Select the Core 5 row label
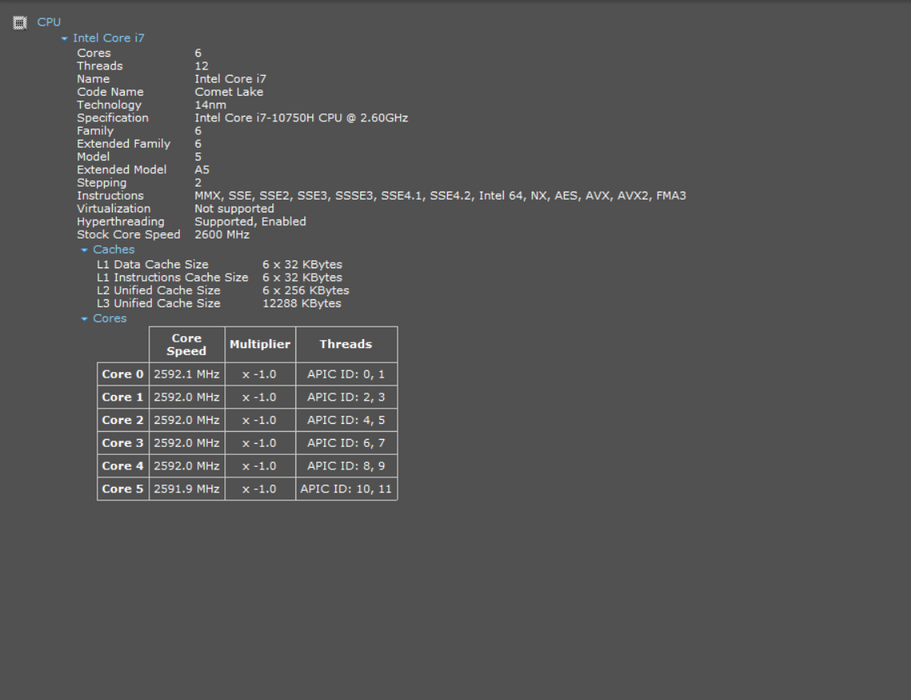Image resolution: width=911 pixels, height=700 pixels. [x=122, y=489]
